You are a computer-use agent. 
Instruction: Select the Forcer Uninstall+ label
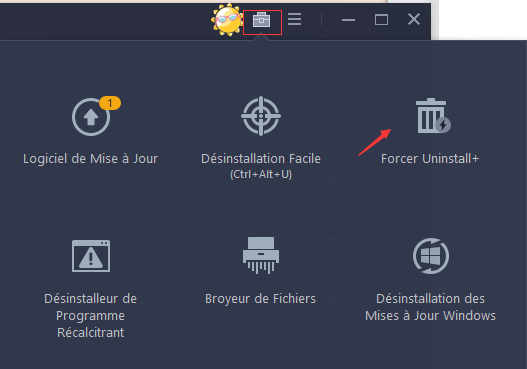pos(430,159)
